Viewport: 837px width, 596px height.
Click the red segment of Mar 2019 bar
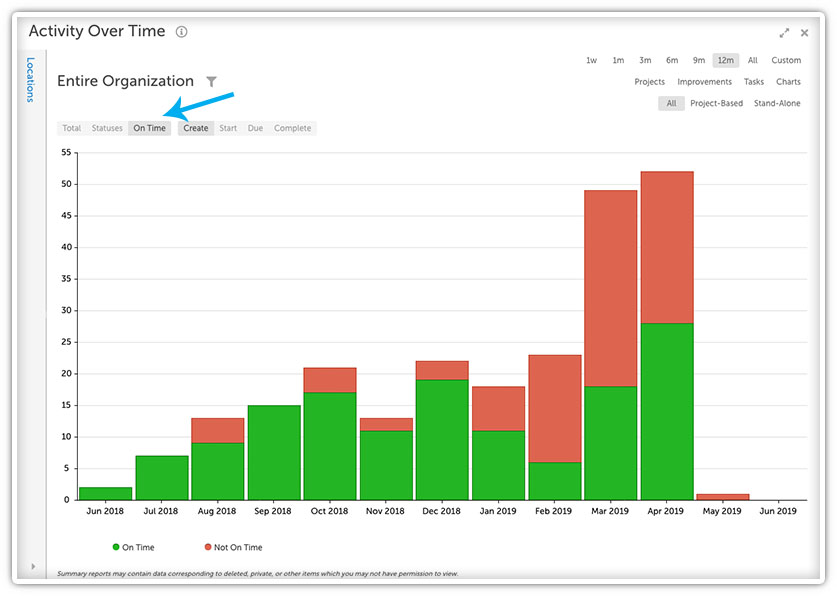point(611,288)
